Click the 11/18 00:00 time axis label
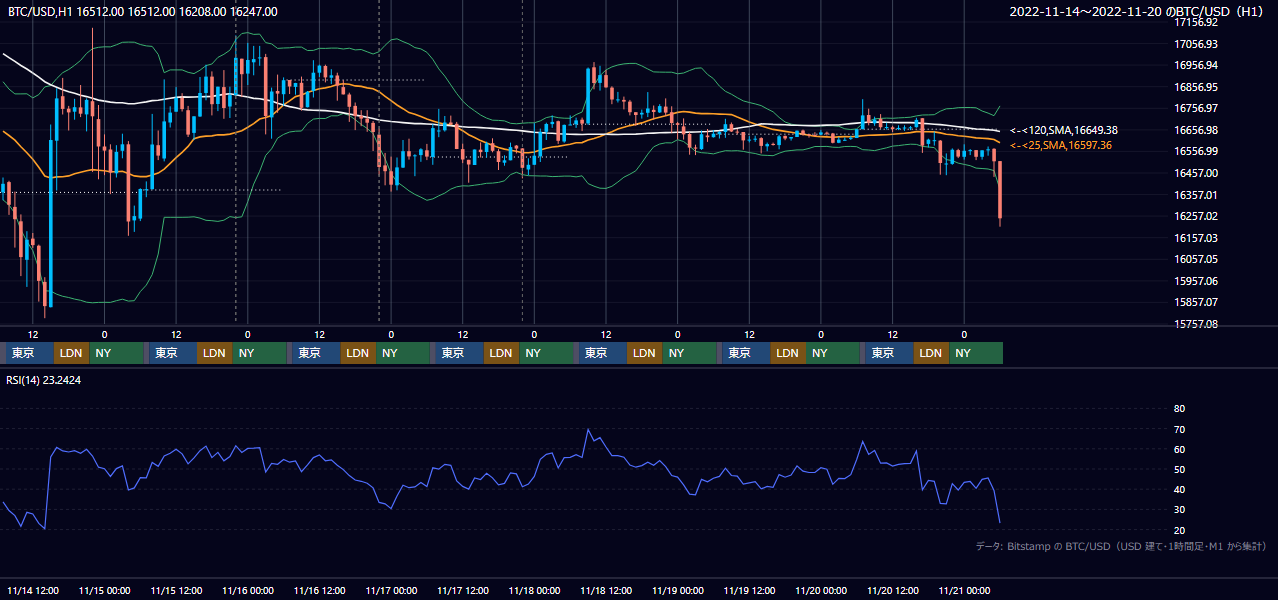Screen dimensions: 1278x600 pos(535,591)
